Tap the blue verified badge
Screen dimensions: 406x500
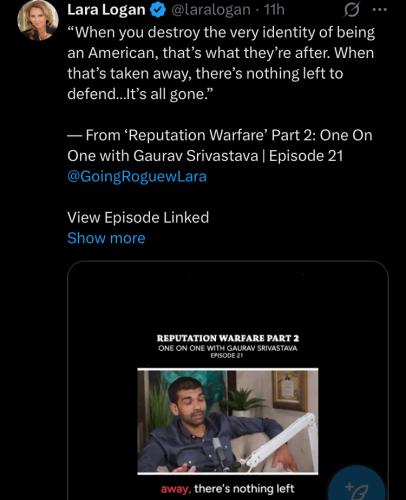pos(159,10)
